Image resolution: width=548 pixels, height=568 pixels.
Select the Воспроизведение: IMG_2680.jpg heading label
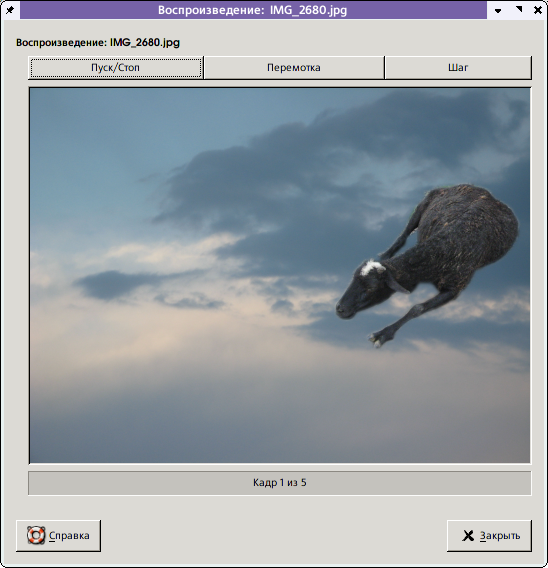tap(98, 43)
